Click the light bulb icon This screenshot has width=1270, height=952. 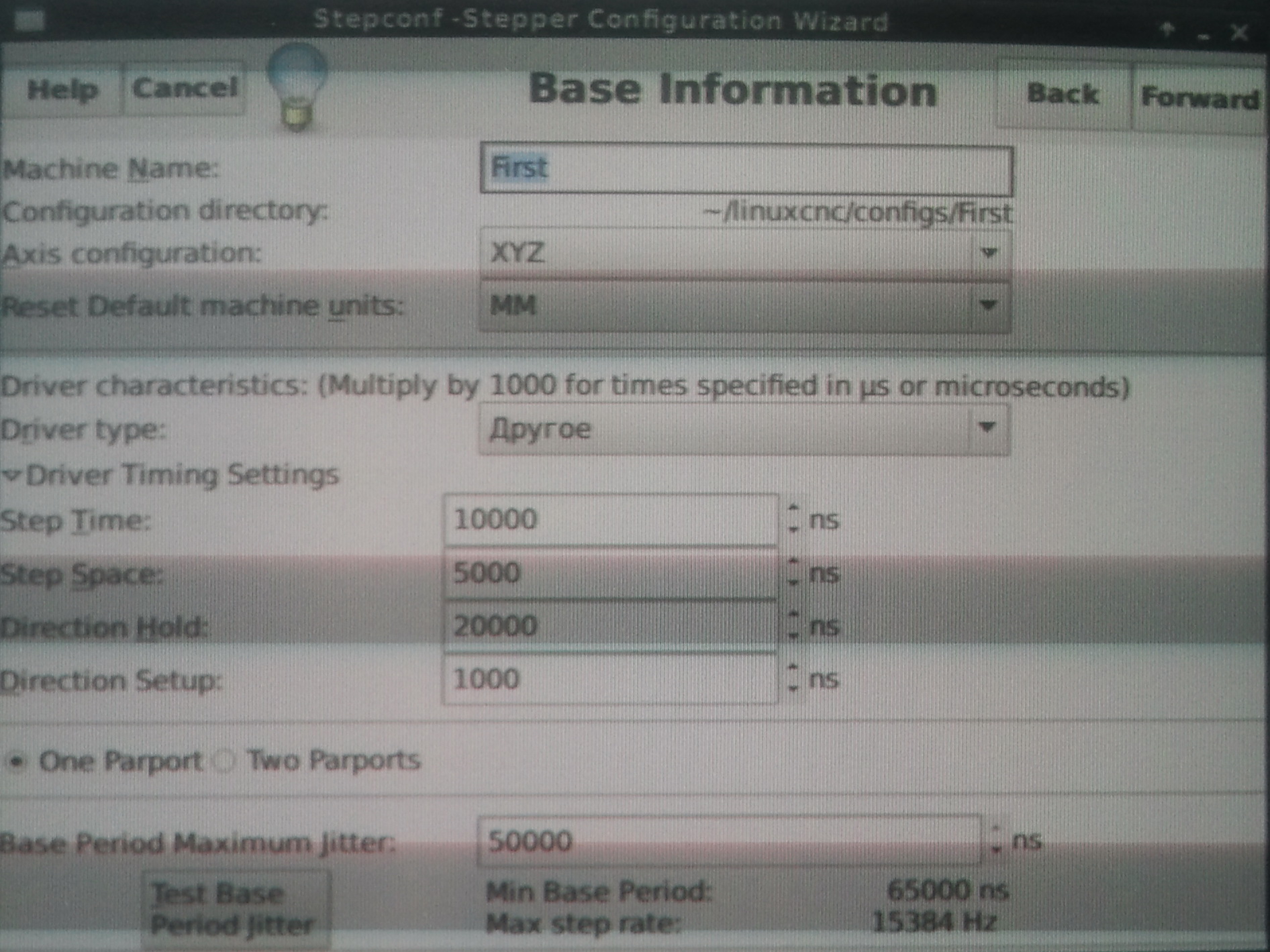(x=297, y=86)
